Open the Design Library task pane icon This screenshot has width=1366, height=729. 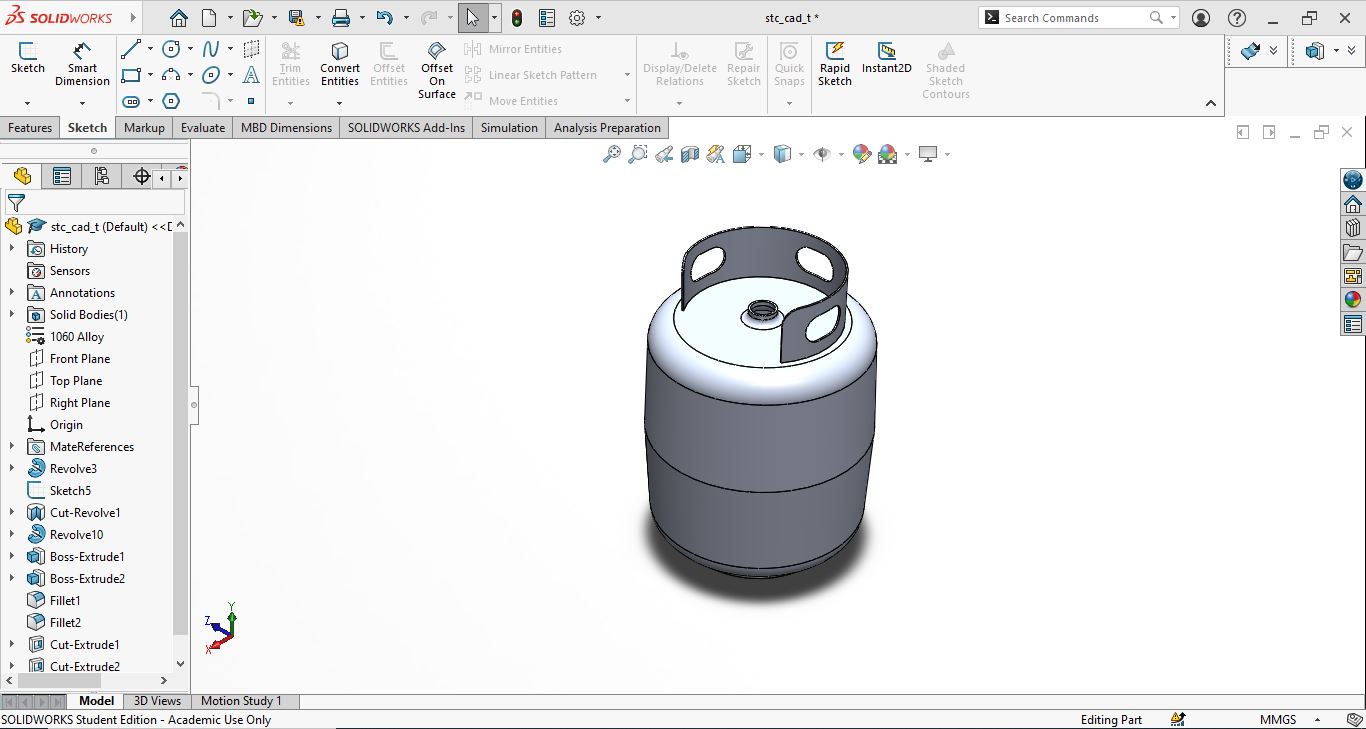tap(1353, 228)
